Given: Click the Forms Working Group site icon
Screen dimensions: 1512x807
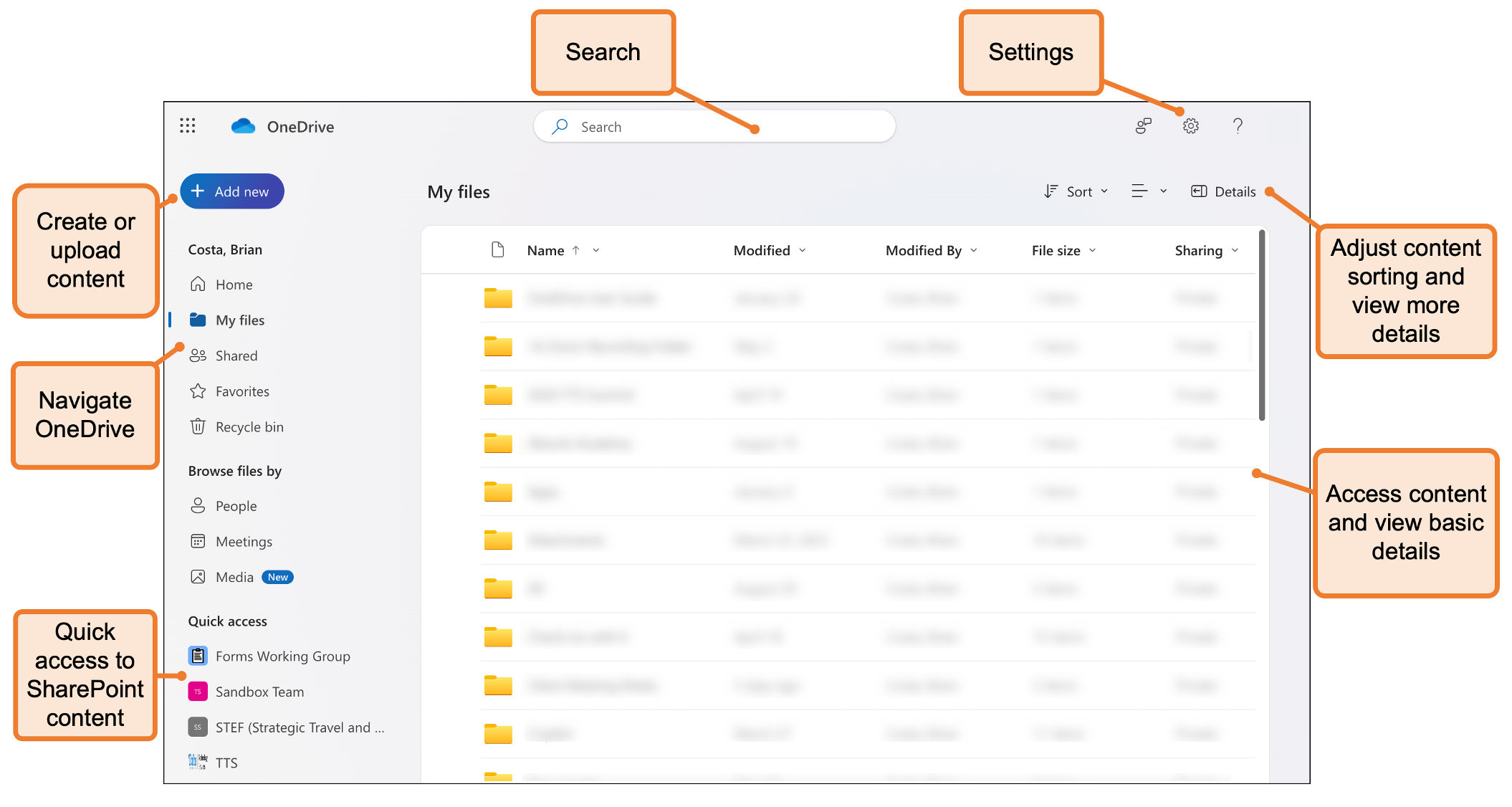Looking at the screenshot, I should 198,656.
